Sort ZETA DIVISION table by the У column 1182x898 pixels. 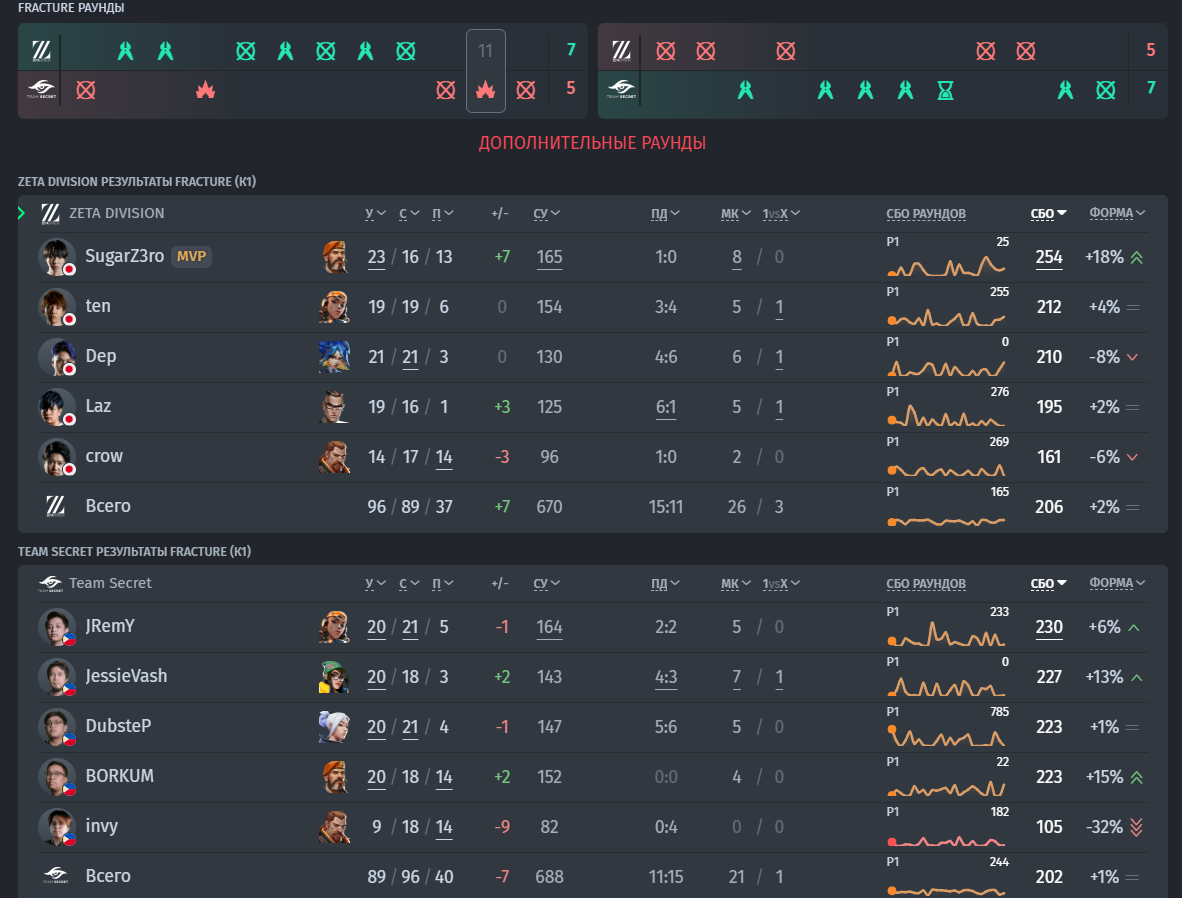click(375, 213)
